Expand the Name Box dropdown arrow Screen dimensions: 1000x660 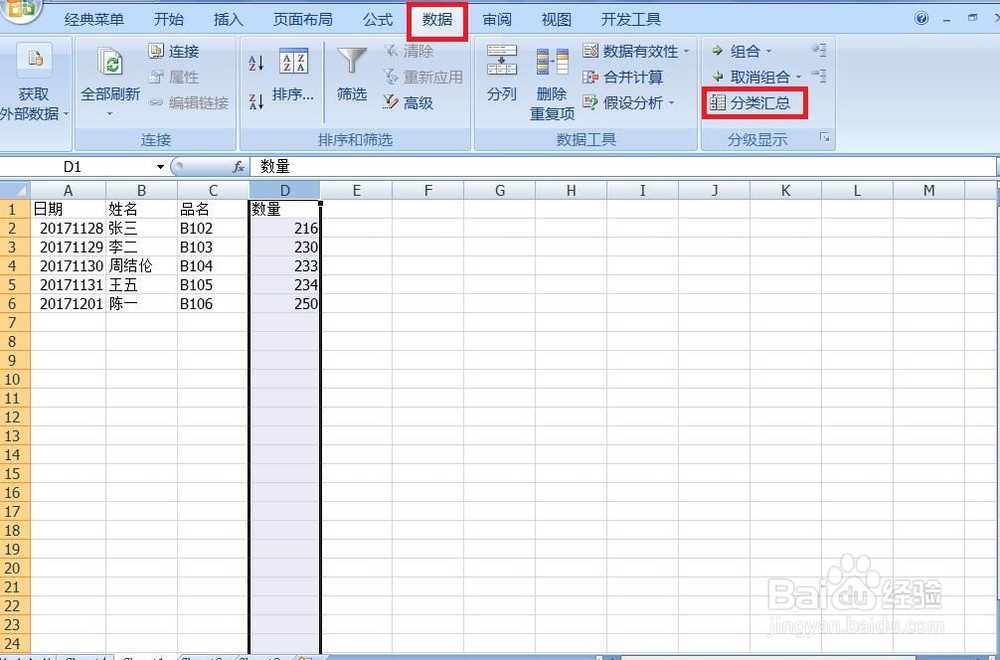tap(160, 167)
